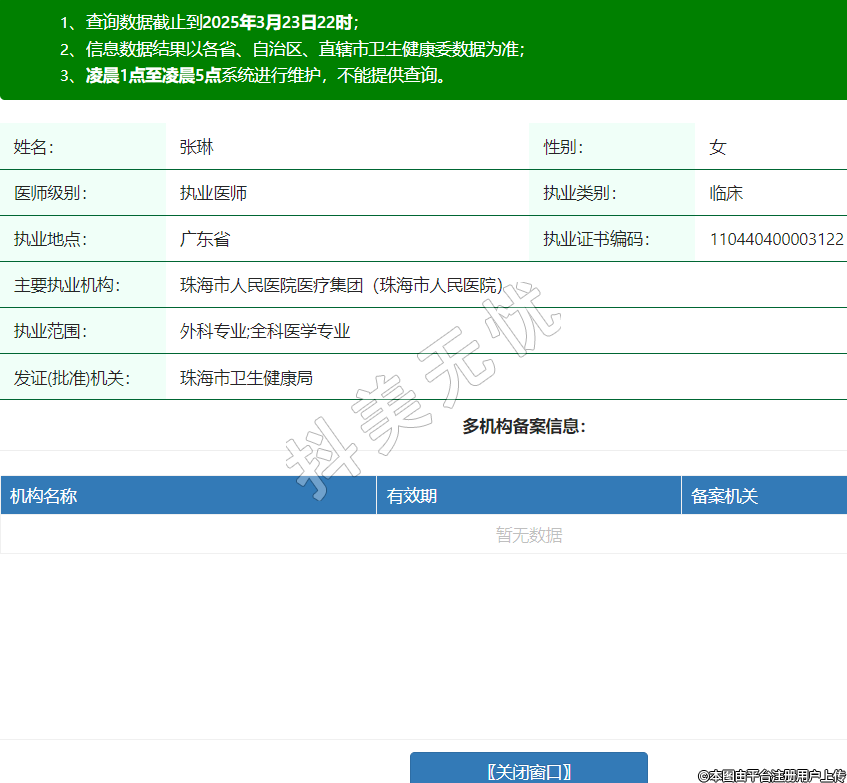The width and height of the screenshot is (847, 783).
Task: Click the 多机构备案信息 section heading
Action: 524,427
